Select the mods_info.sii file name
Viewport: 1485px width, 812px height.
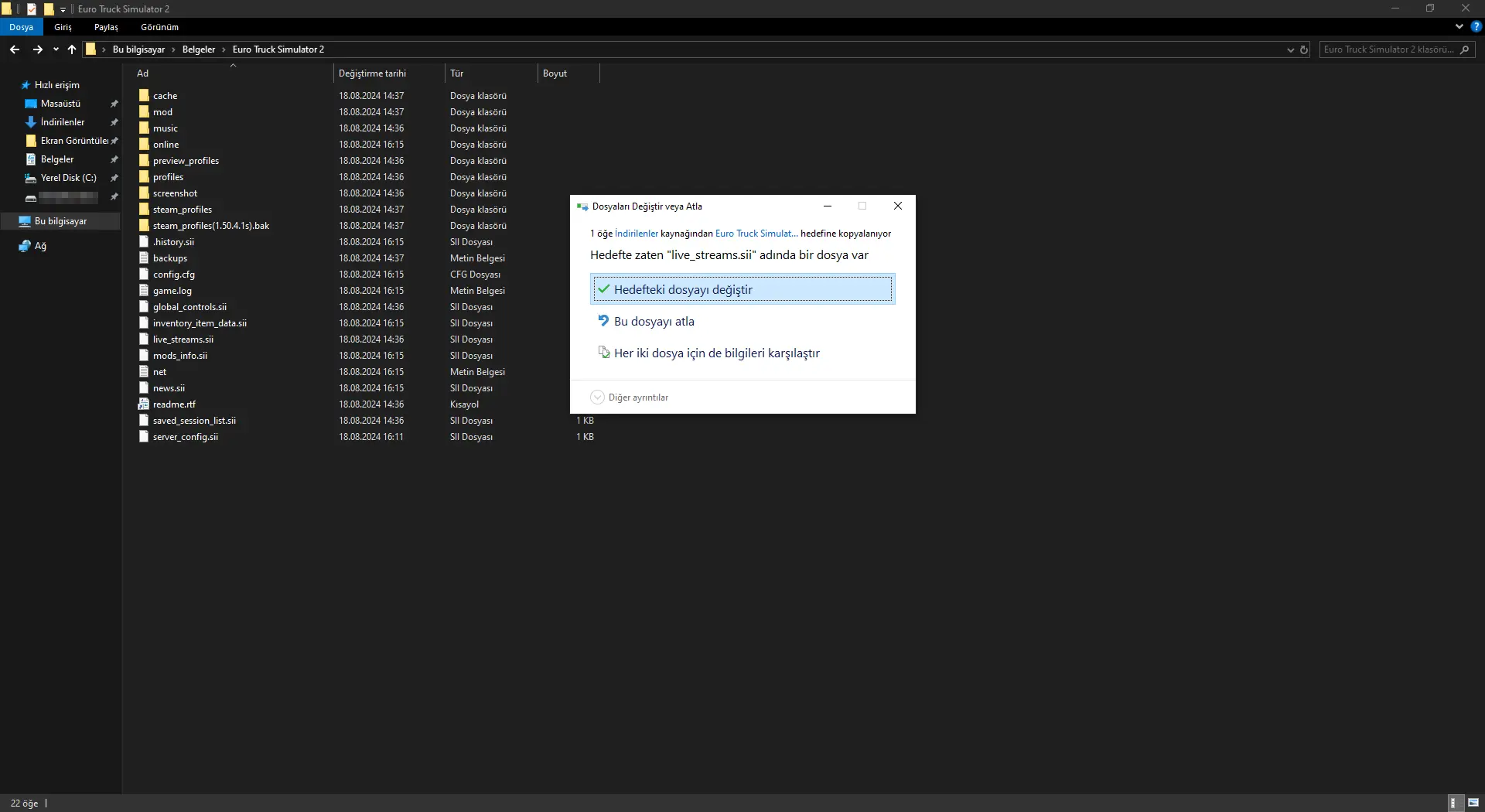pyautogui.click(x=180, y=356)
